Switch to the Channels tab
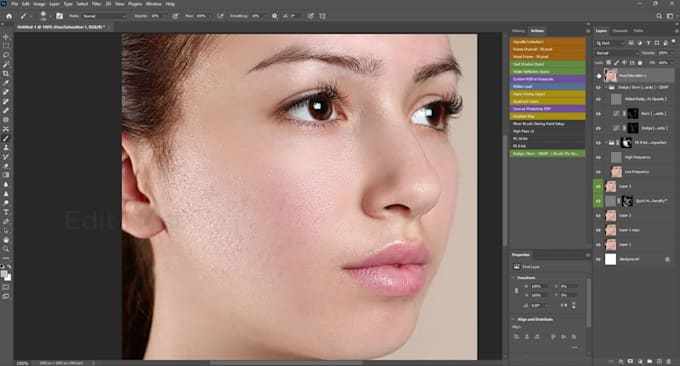Viewport: 680px width, 366px height. coord(620,31)
